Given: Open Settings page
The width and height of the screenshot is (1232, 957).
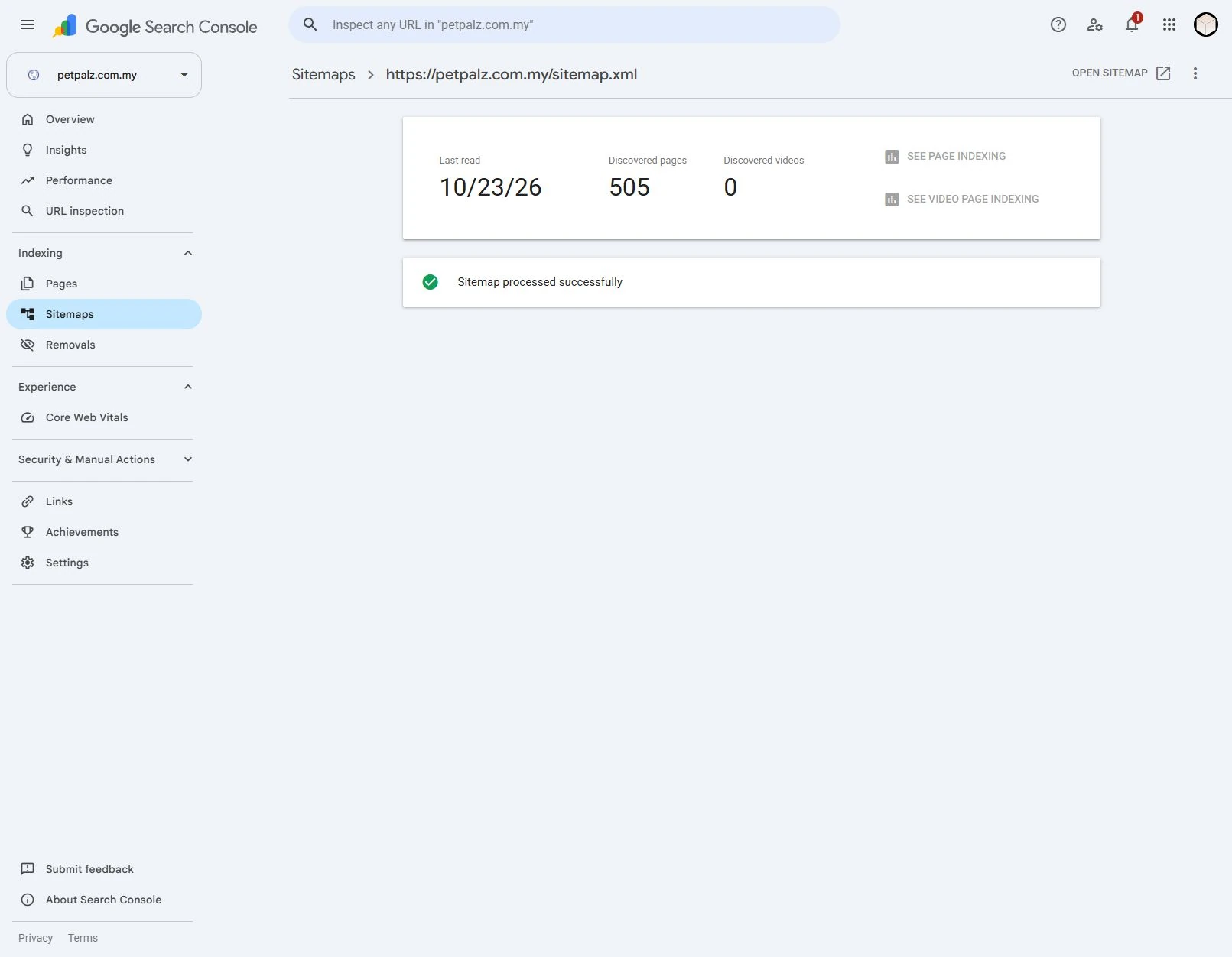Looking at the screenshot, I should coord(104,563).
